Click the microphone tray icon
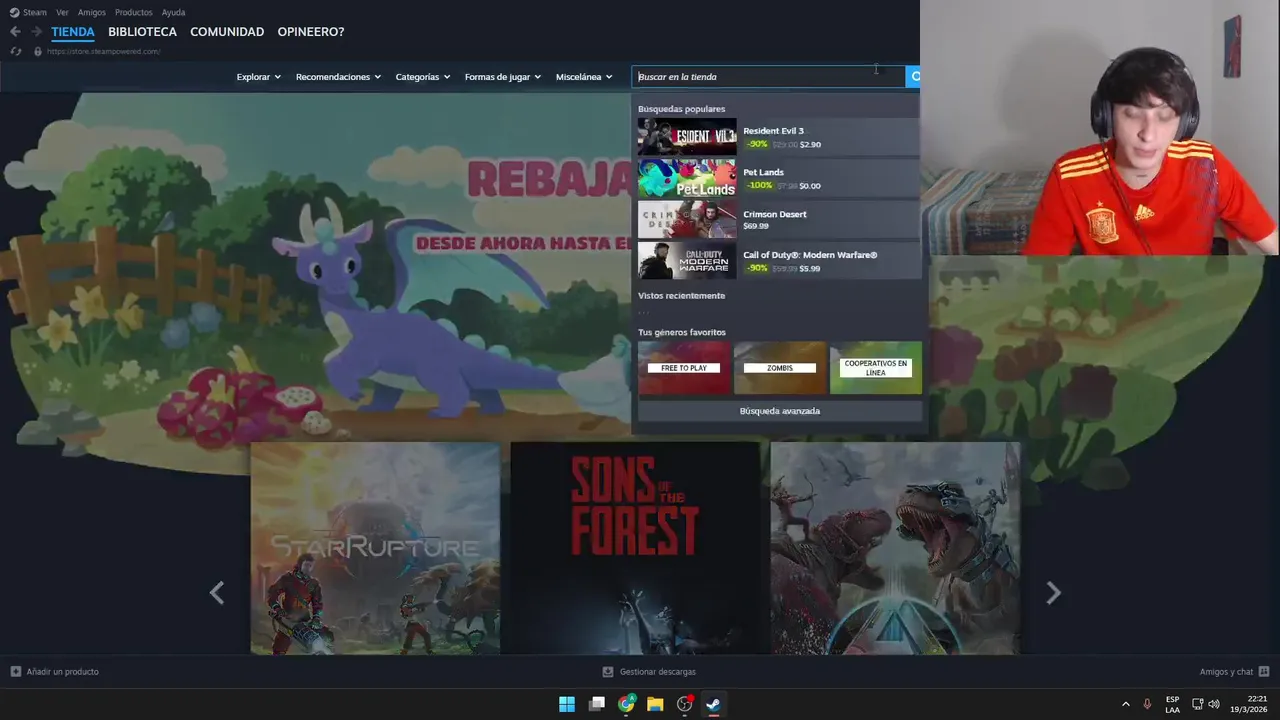Image resolution: width=1280 pixels, height=720 pixels. point(1147,704)
